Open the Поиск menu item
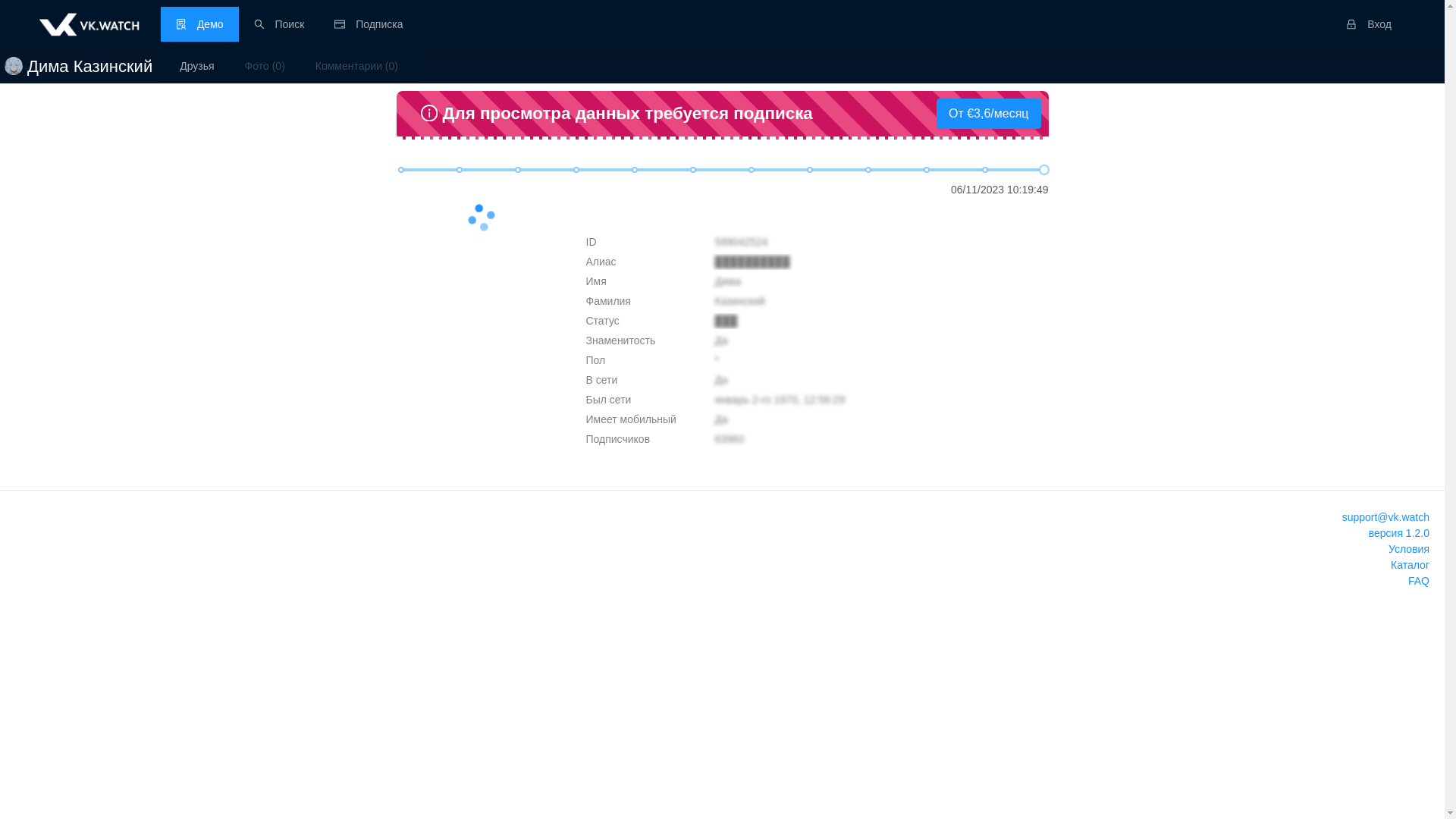1456x819 pixels. (279, 24)
